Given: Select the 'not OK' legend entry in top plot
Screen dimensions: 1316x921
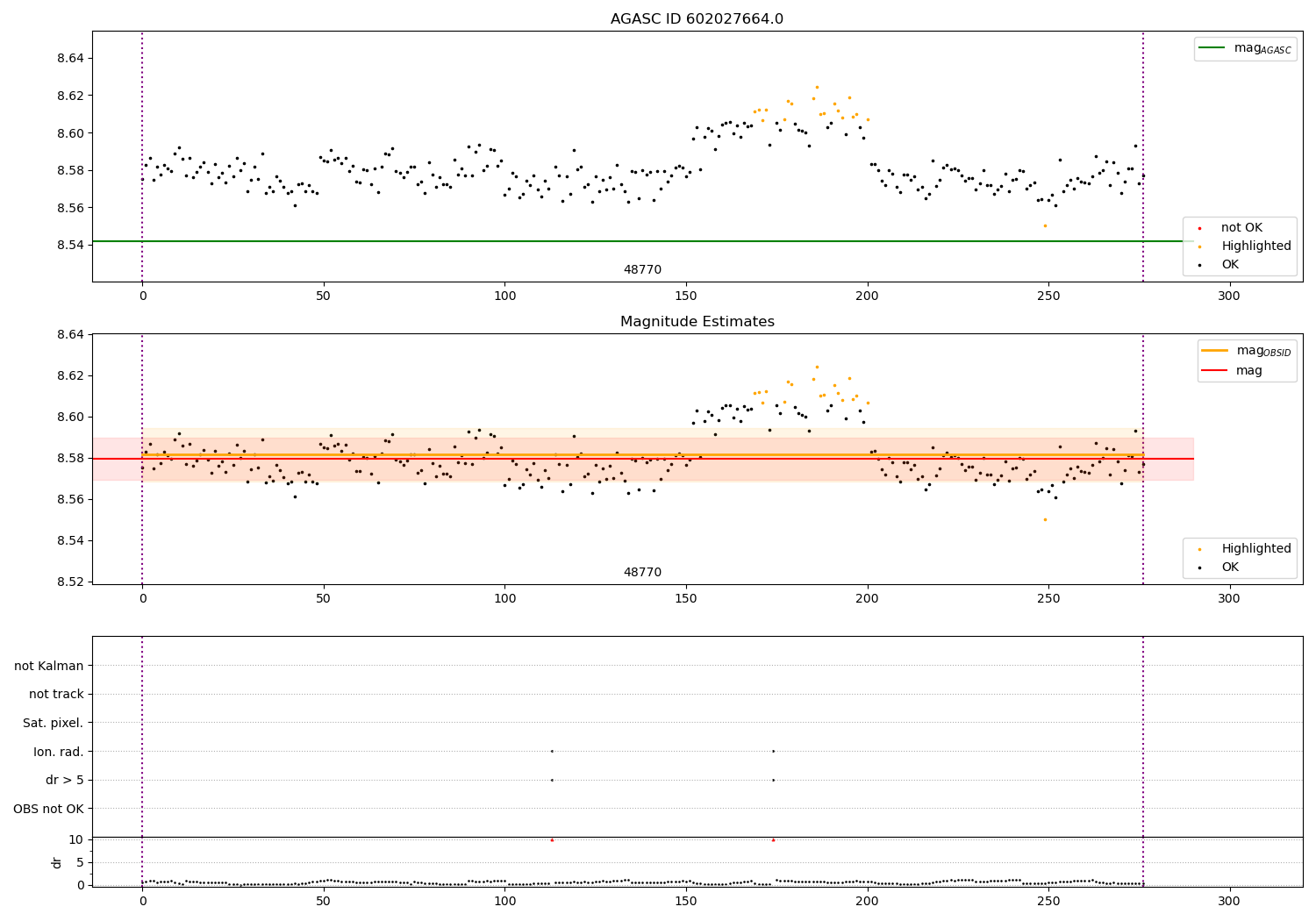Looking at the screenshot, I should (x=1241, y=228).
